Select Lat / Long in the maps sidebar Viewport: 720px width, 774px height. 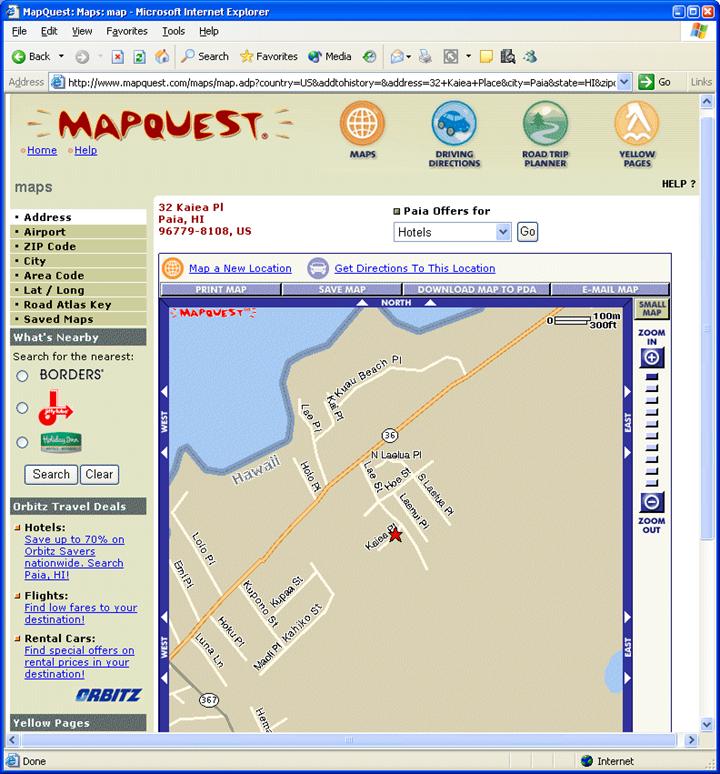click(x=78, y=290)
